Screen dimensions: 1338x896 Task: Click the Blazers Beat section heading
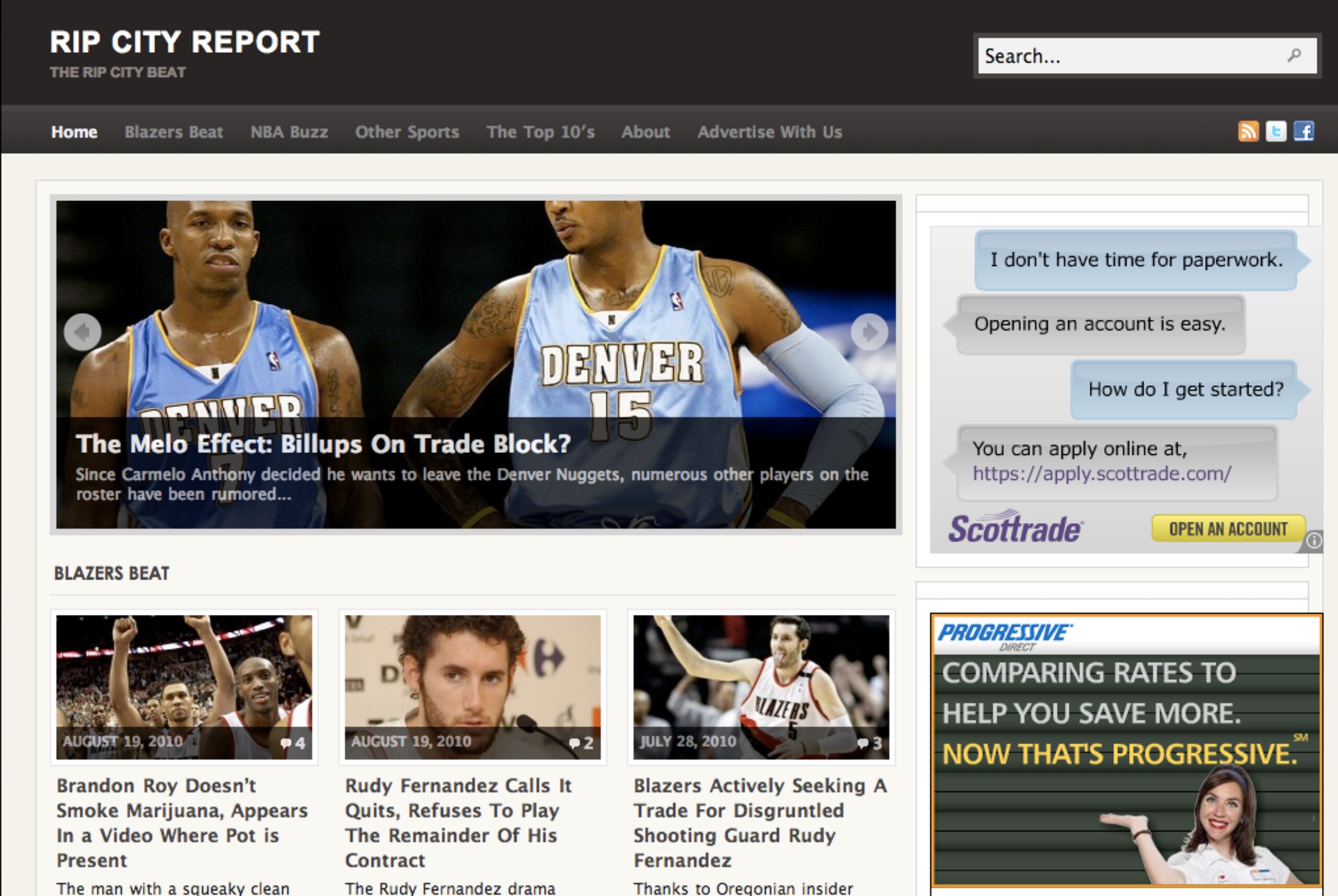pos(111,573)
